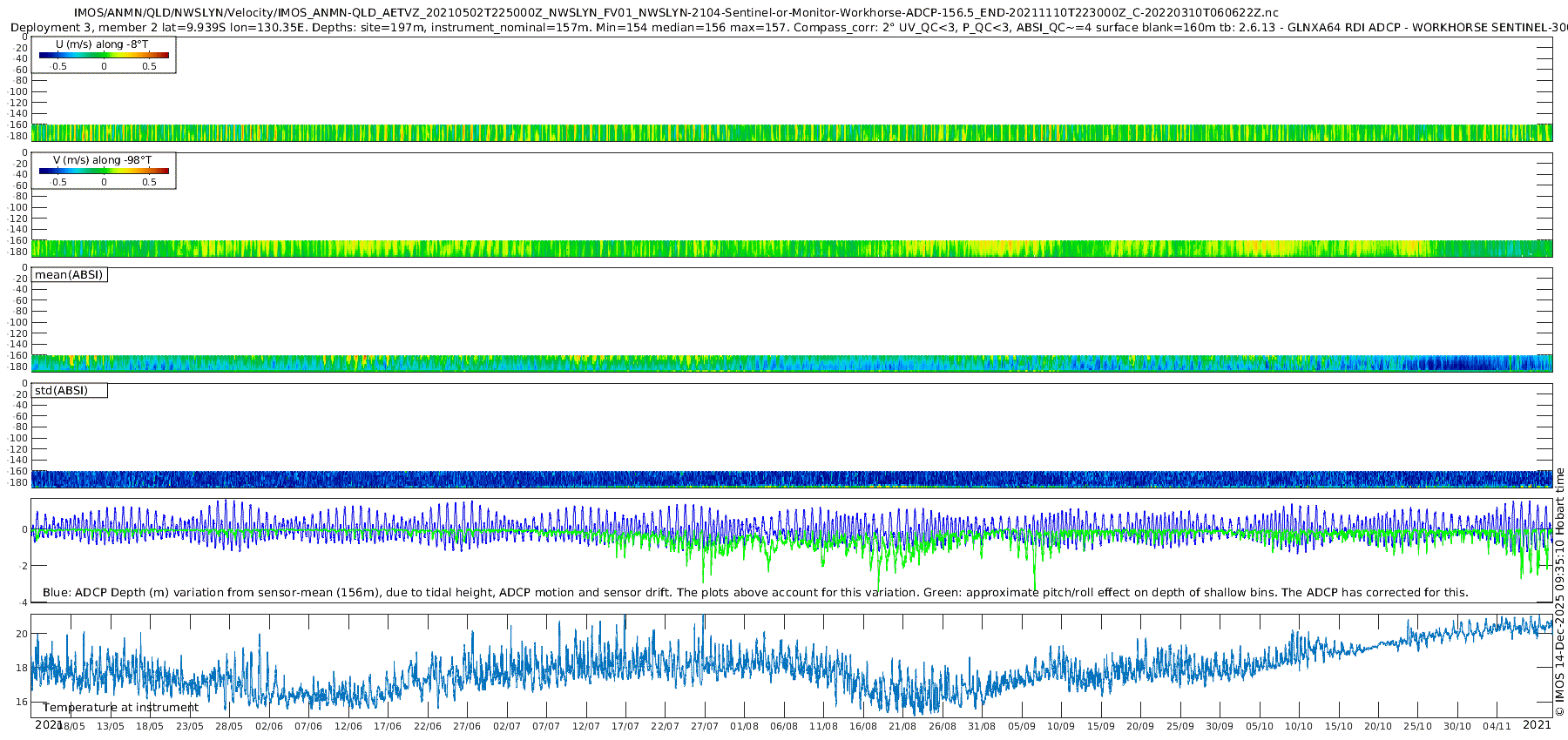Image resolution: width=1568 pixels, height=740 pixels.
Task: Select the mean(ABSI) panel label
Action: tap(69, 275)
